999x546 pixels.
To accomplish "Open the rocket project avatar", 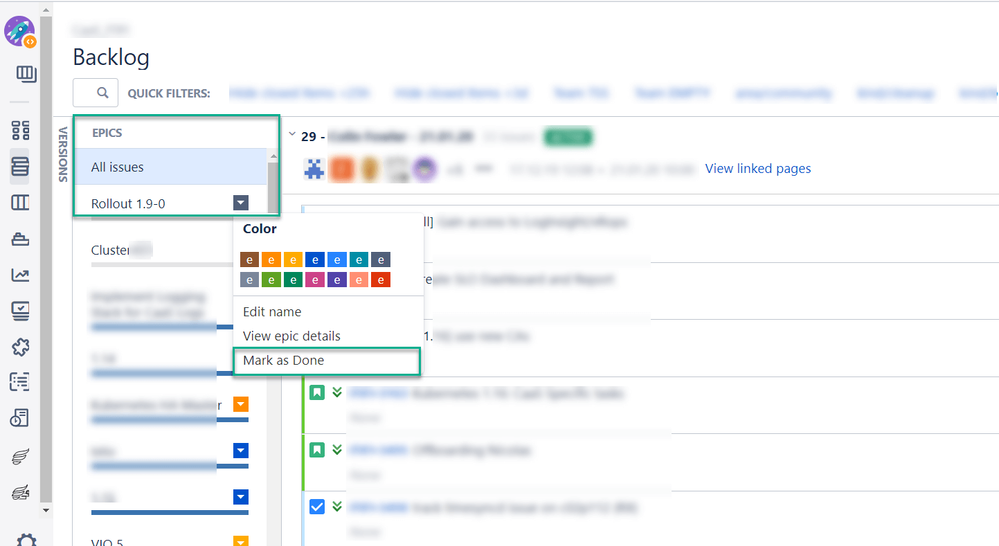I will click(x=19, y=31).
